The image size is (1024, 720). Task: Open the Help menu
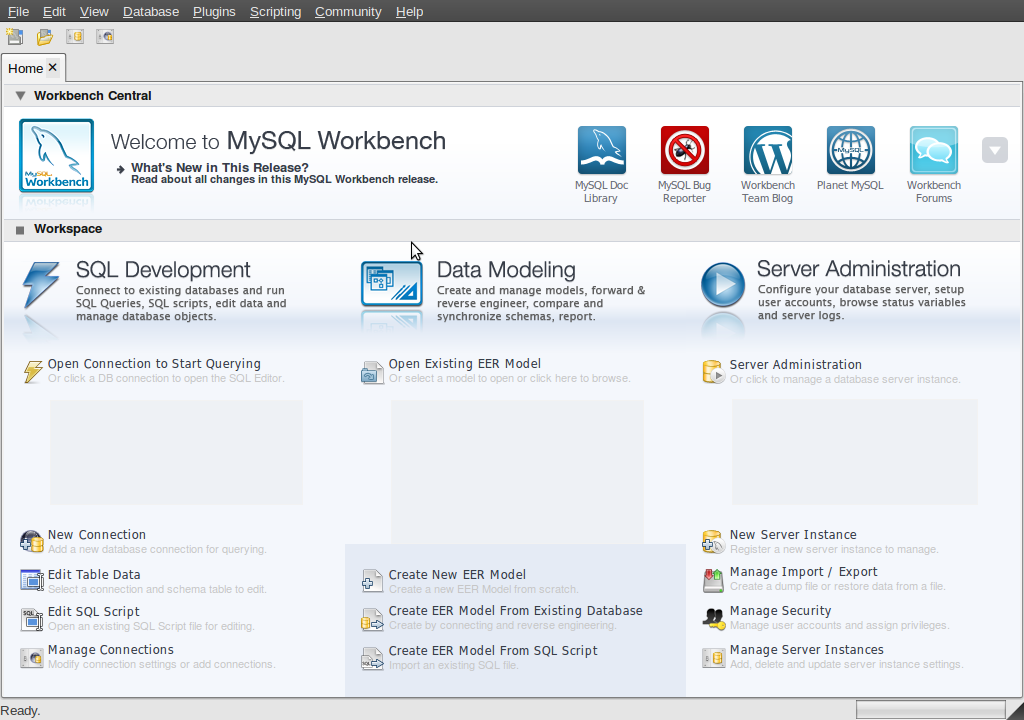pos(409,12)
